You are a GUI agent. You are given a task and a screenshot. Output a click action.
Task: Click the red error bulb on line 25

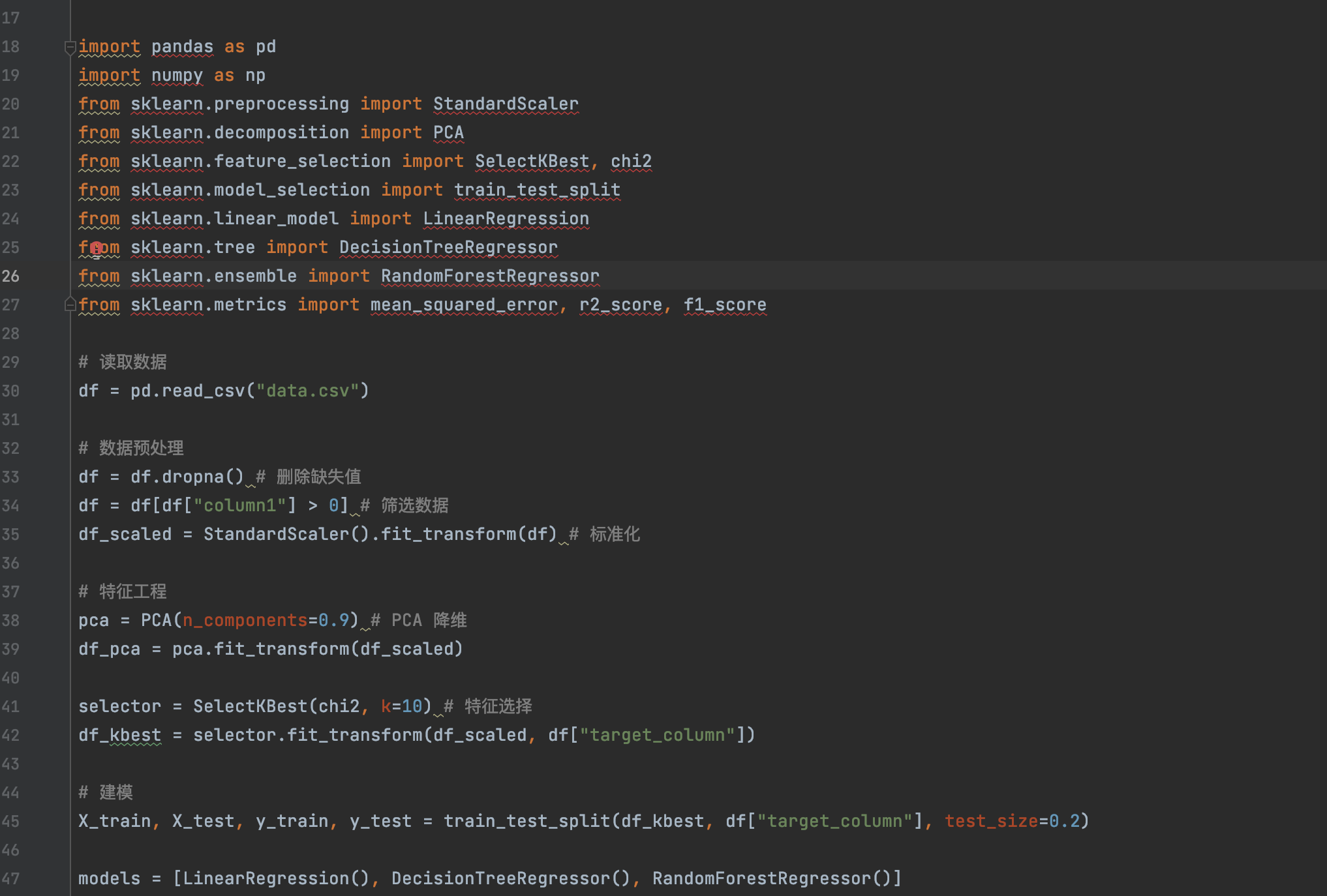97,248
